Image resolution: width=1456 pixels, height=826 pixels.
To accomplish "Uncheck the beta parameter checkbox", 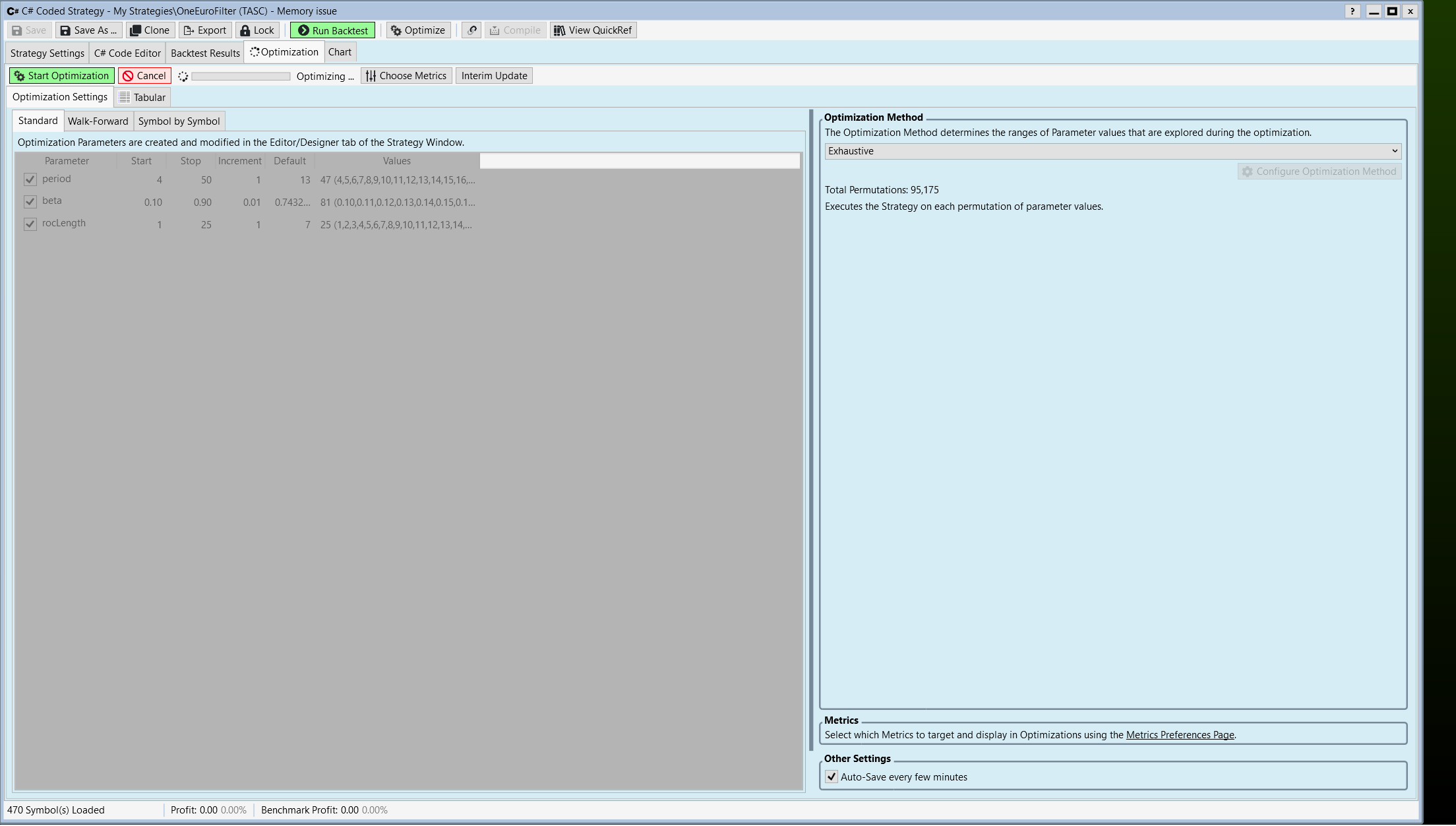I will [30, 202].
